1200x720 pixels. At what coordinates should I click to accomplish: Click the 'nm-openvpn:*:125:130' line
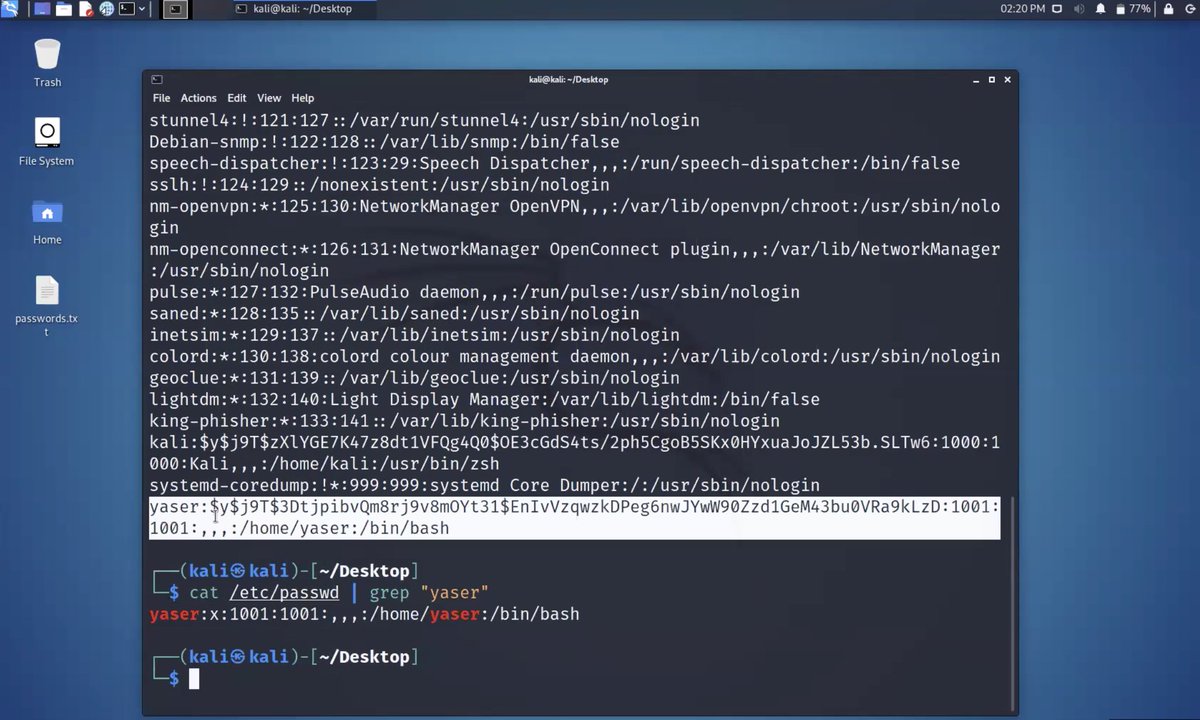point(574,217)
